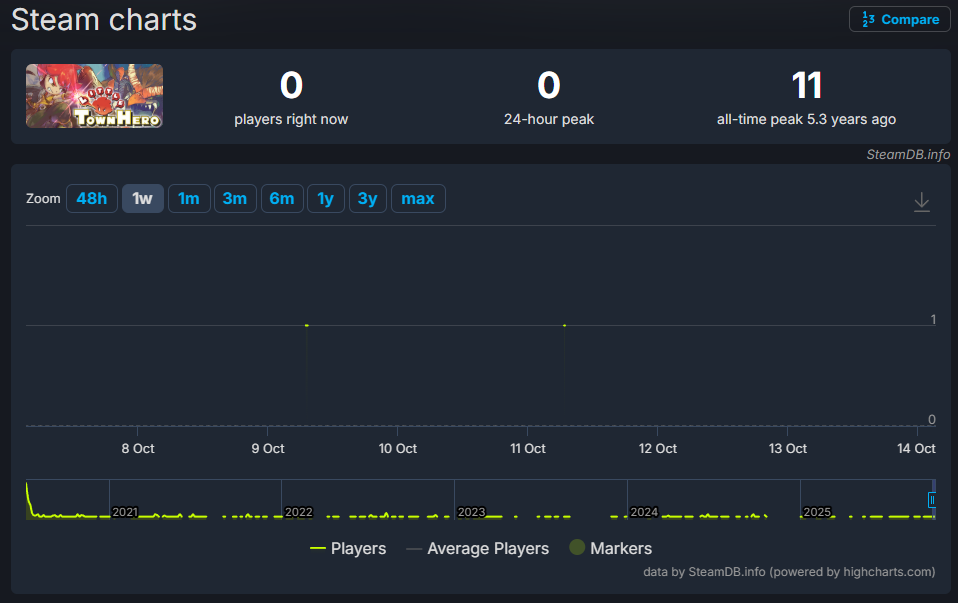The image size is (958, 603).
Task: Click the 2022 label in navigator
Action: tap(299, 512)
